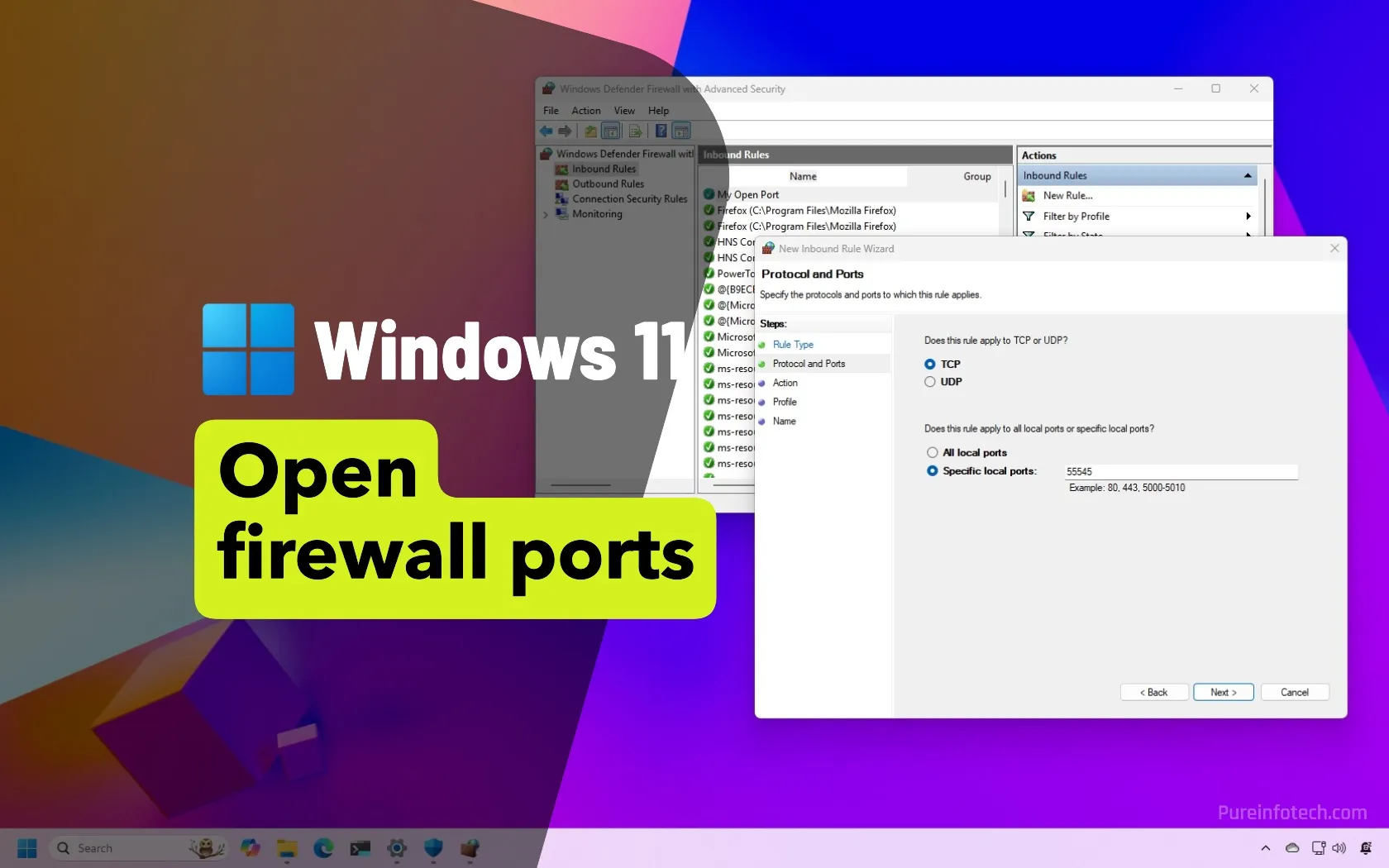Click the Profile step in the wizard

(785, 402)
